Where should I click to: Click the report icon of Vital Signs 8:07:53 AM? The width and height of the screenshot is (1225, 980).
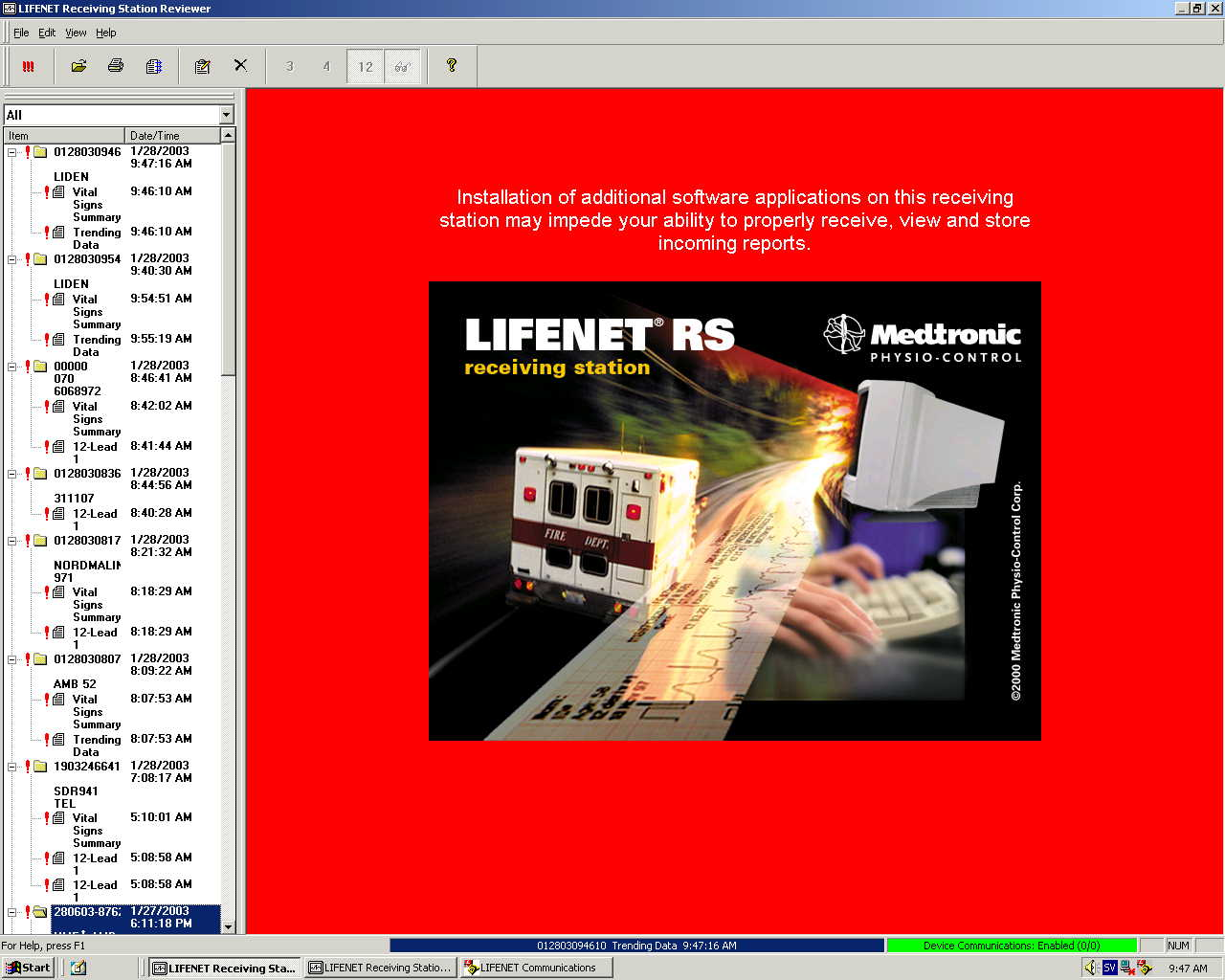click(59, 700)
